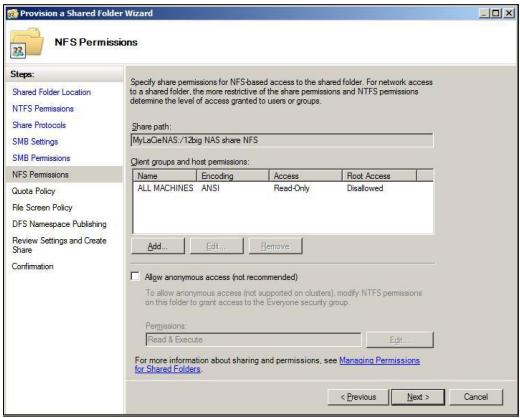Click Edit... button next to Permissions field
Image resolution: width=520 pixels, height=418 pixels.
click(400, 340)
